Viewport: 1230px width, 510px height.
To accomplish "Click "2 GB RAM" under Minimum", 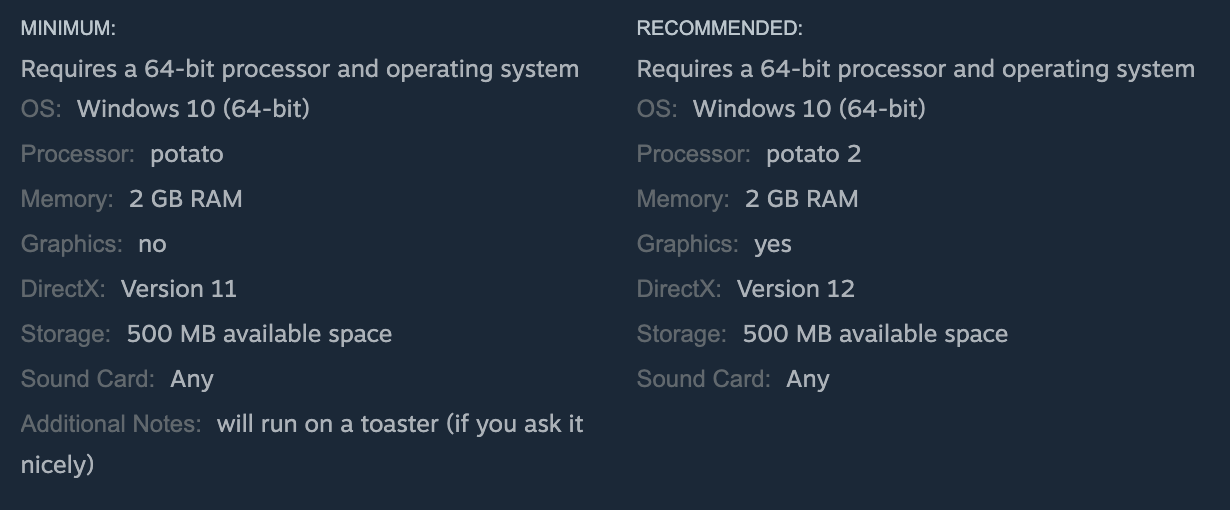I will tap(186, 199).
